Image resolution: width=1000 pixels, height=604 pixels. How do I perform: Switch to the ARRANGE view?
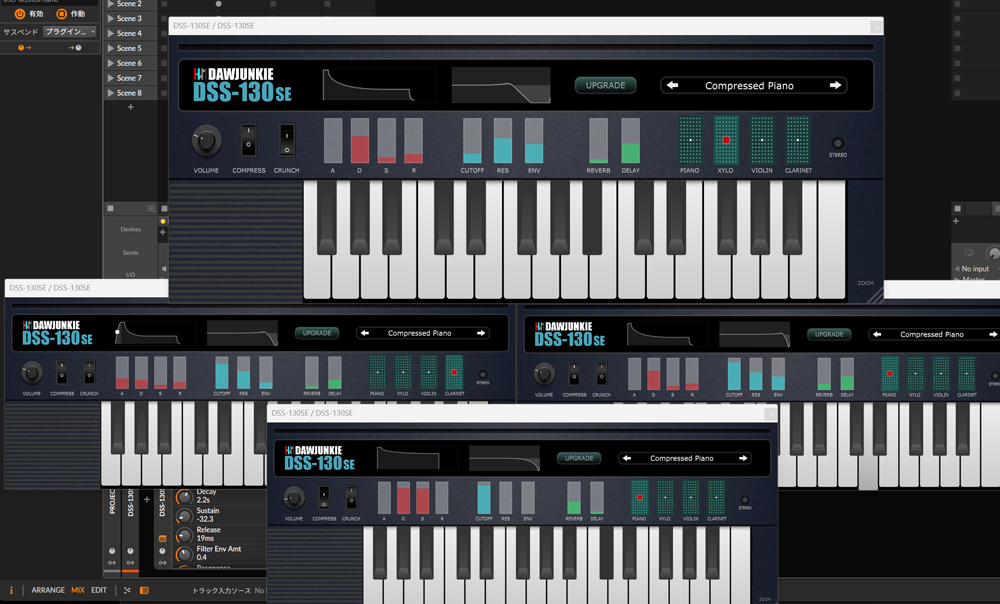[48, 590]
